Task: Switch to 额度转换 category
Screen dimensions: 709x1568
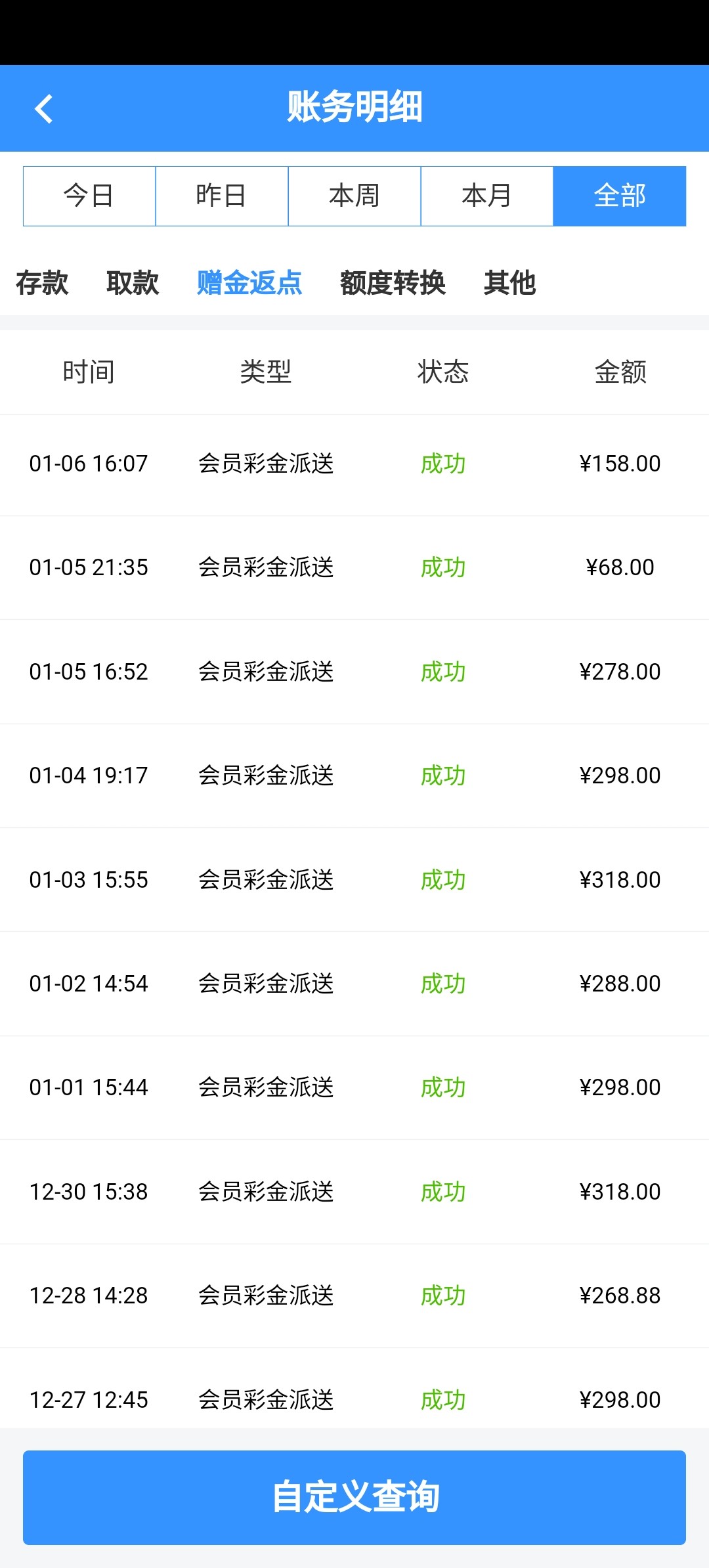Action: click(393, 283)
